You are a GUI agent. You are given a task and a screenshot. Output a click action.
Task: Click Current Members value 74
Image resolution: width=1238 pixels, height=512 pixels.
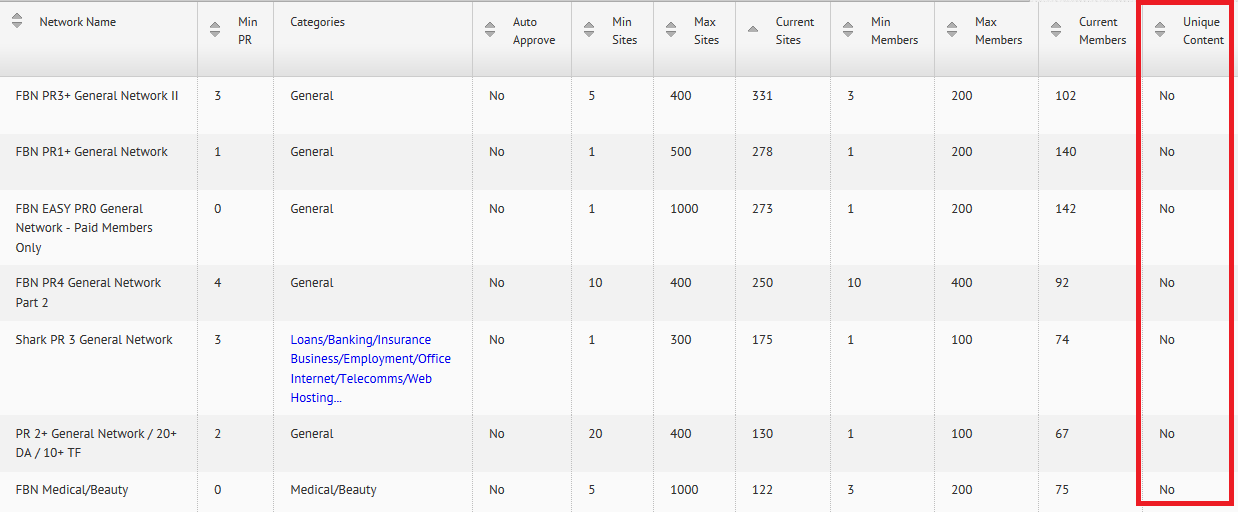[x=1062, y=340]
